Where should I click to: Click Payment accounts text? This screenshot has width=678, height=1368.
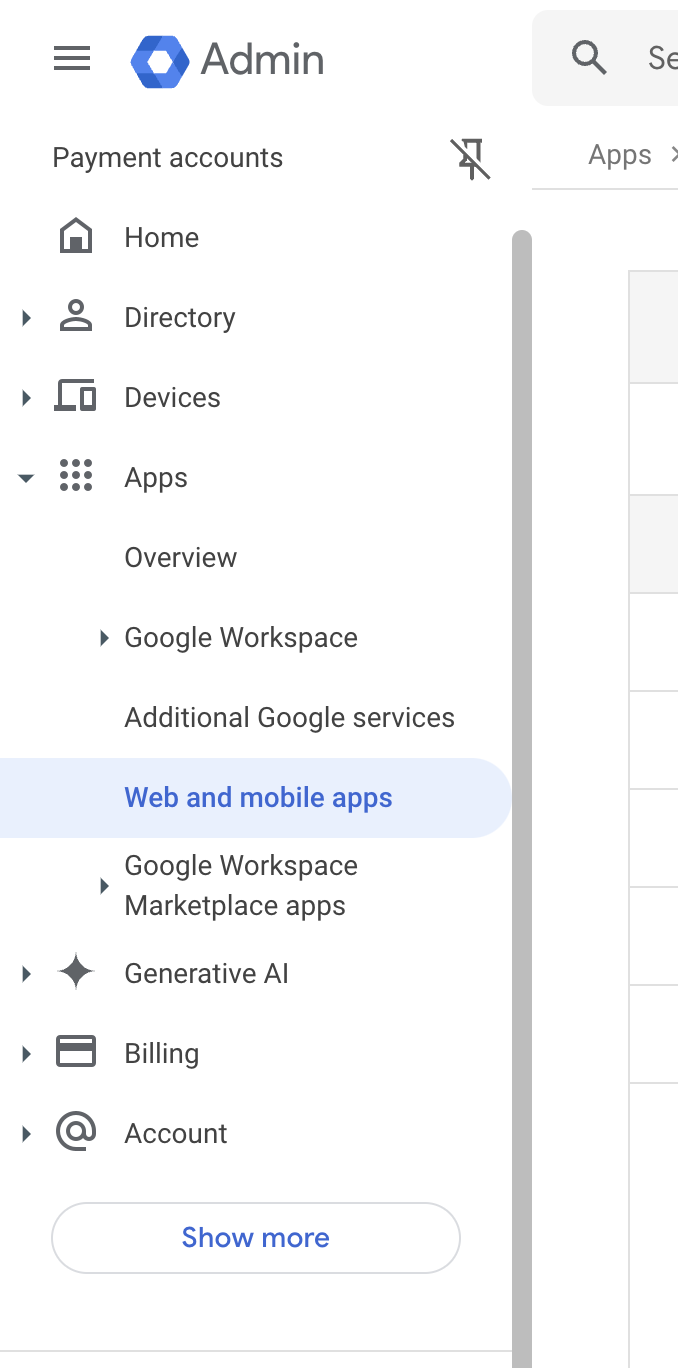[x=168, y=158]
